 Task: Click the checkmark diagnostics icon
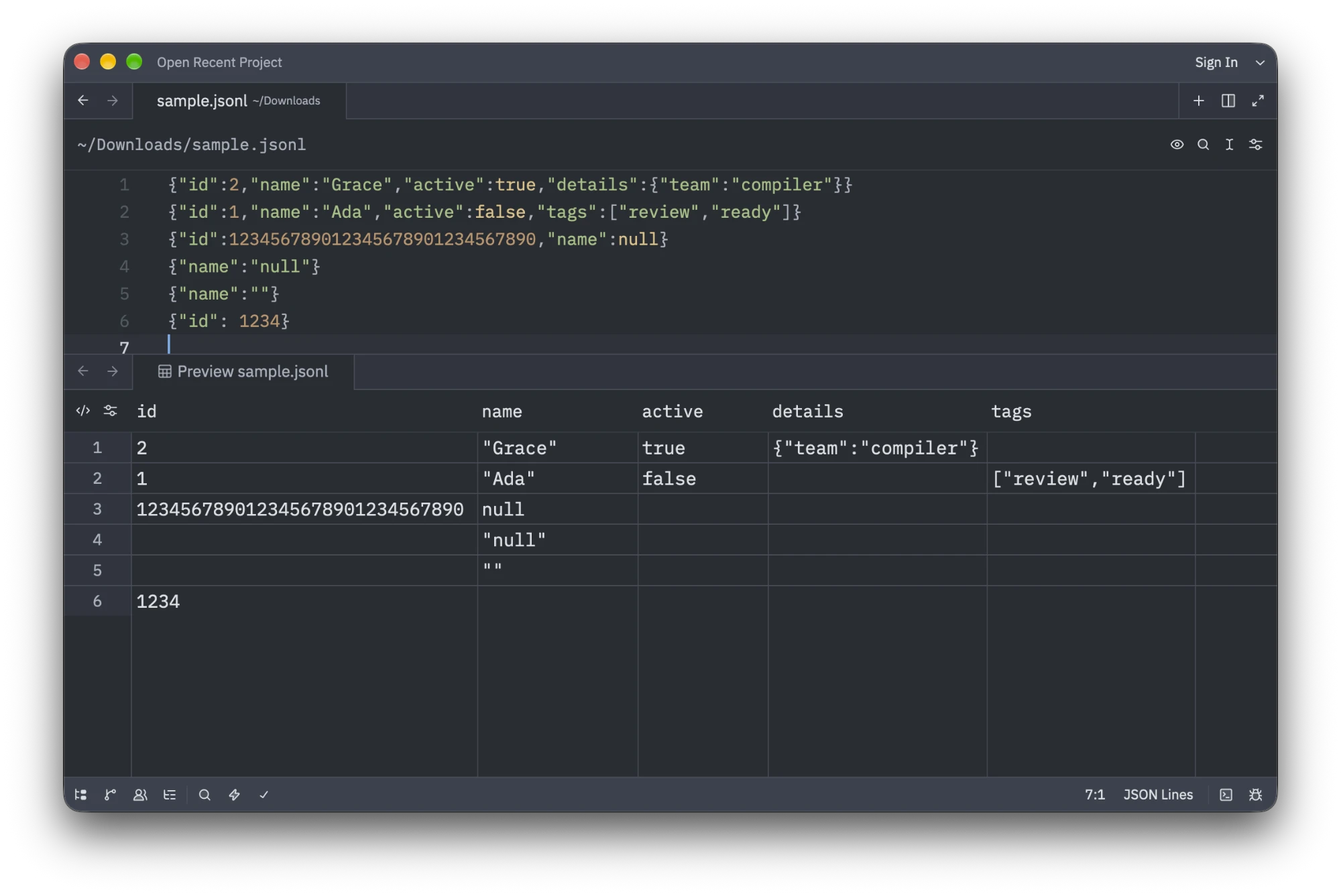(x=264, y=795)
